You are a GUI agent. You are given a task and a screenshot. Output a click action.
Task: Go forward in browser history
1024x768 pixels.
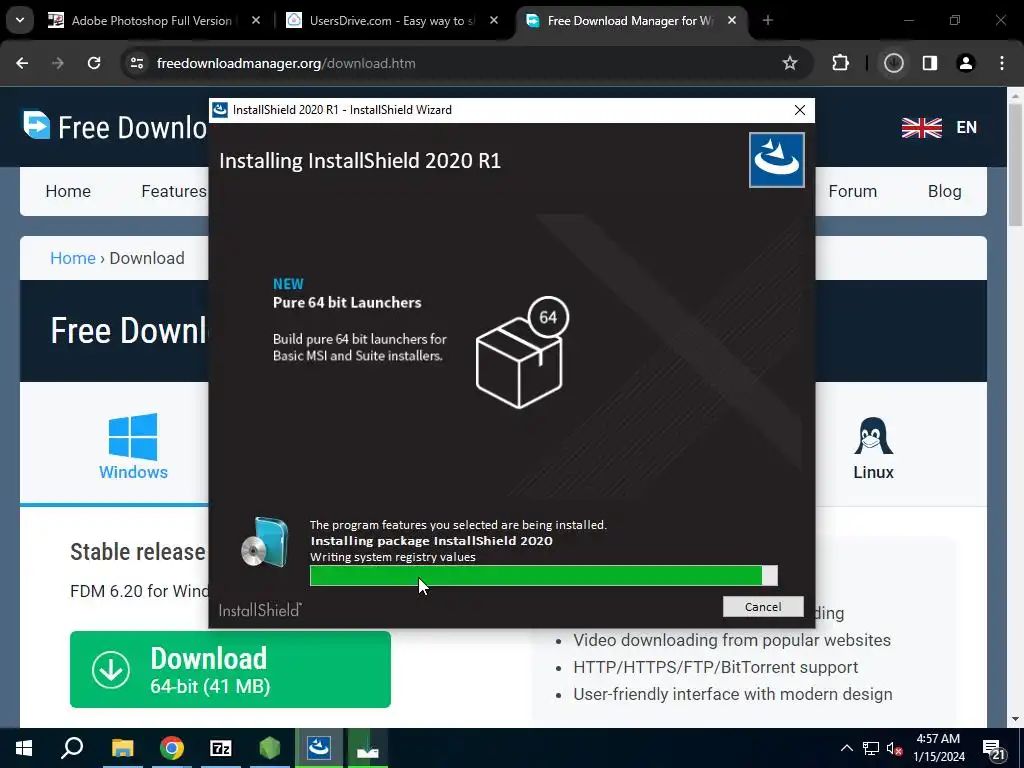[x=58, y=63]
